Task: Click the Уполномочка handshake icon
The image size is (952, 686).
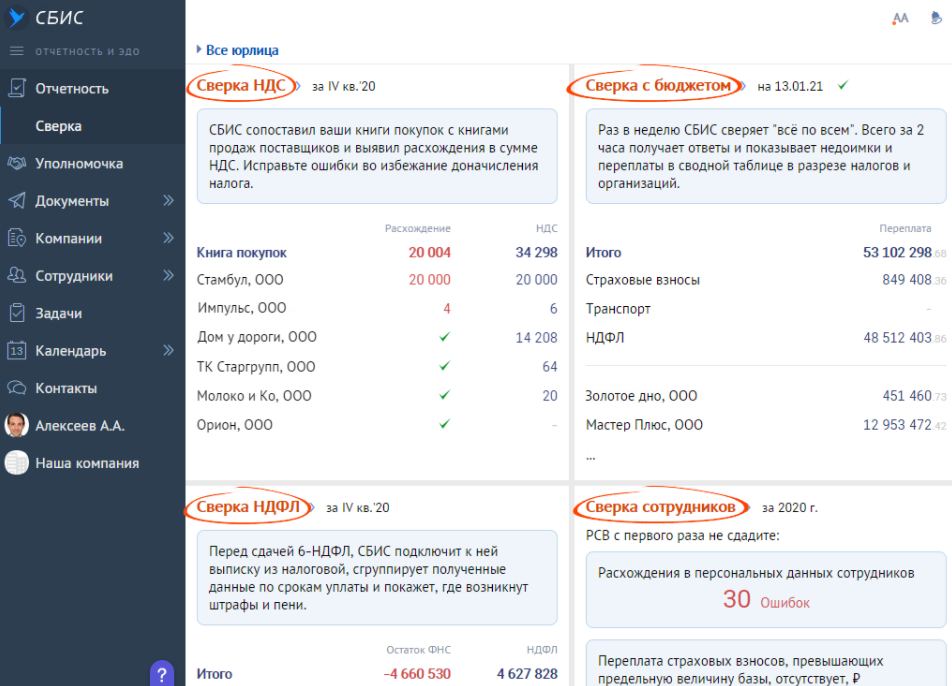Action: [x=16, y=163]
